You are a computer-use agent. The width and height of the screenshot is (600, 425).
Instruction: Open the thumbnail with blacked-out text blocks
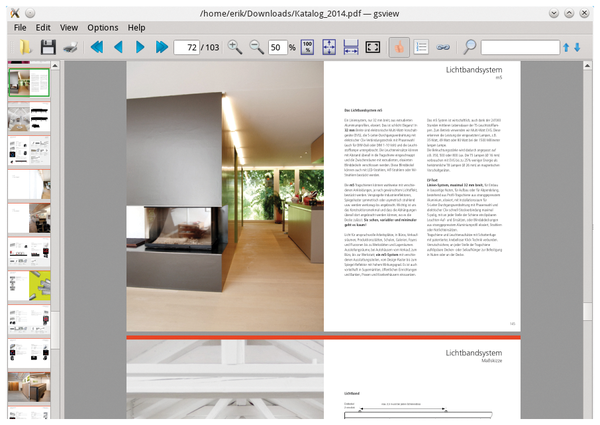29,117
